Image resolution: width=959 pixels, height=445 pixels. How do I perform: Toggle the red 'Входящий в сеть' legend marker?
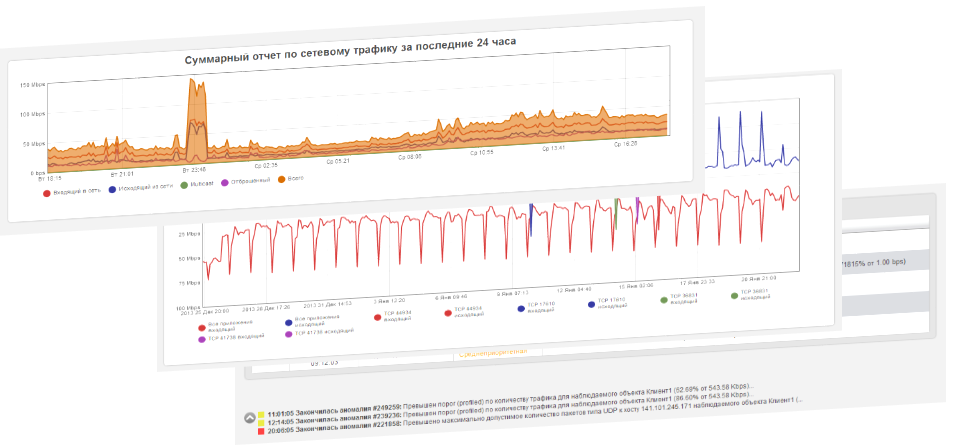click(46, 194)
